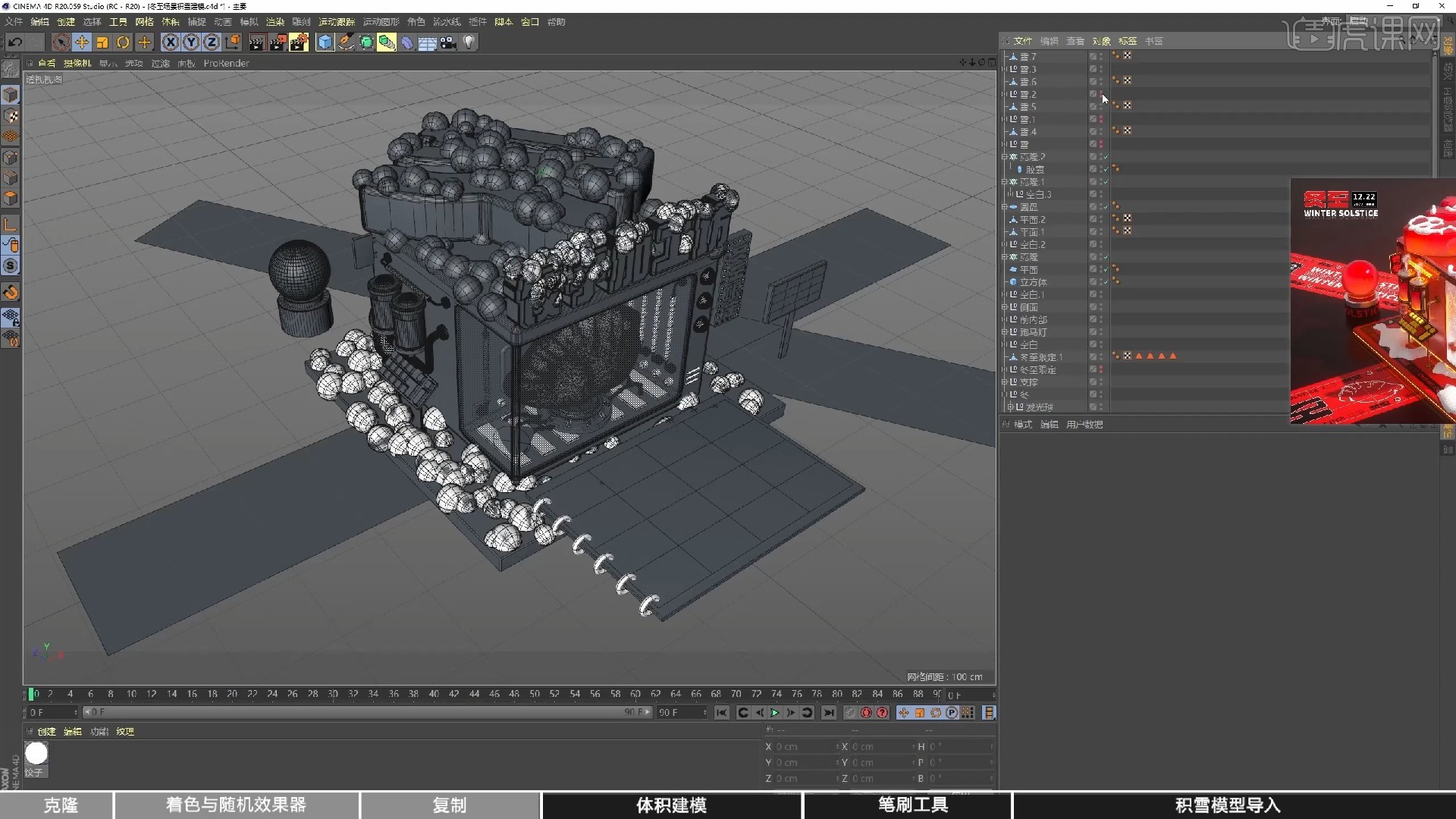Open the 摄像机 viewport menu
The height and width of the screenshot is (819, 1456).
click(x=77, y=64)
